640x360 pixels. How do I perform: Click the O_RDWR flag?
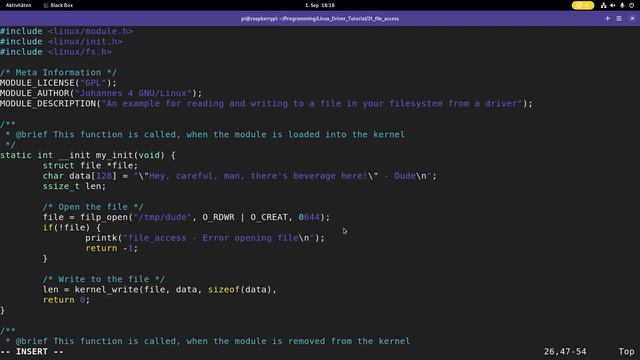(x=218, y=217)
